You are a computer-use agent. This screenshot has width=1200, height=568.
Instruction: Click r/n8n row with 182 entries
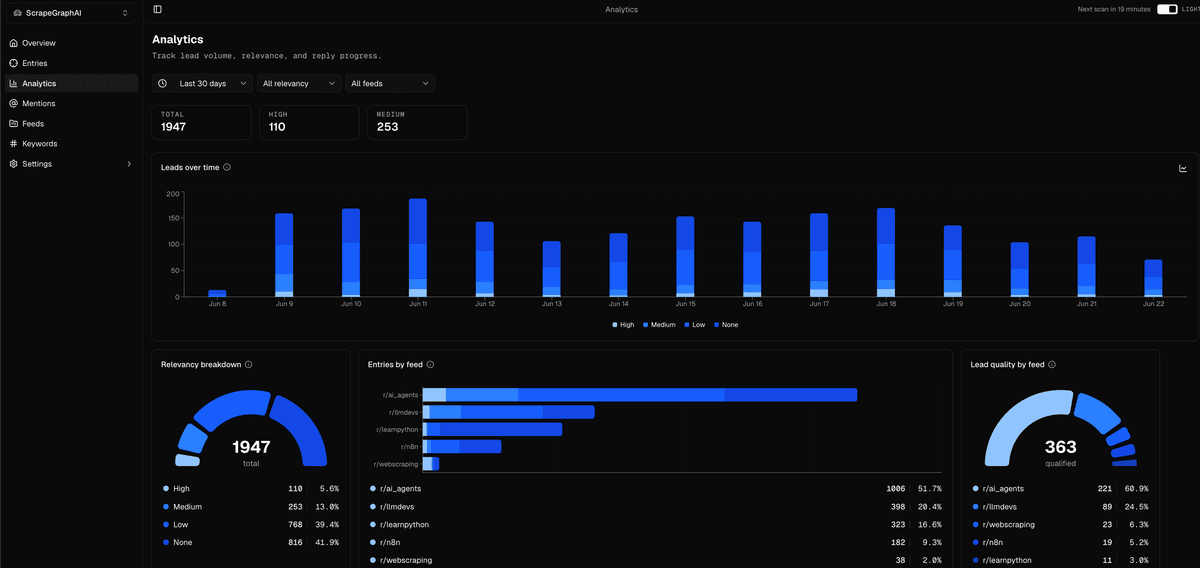point(655,542)
